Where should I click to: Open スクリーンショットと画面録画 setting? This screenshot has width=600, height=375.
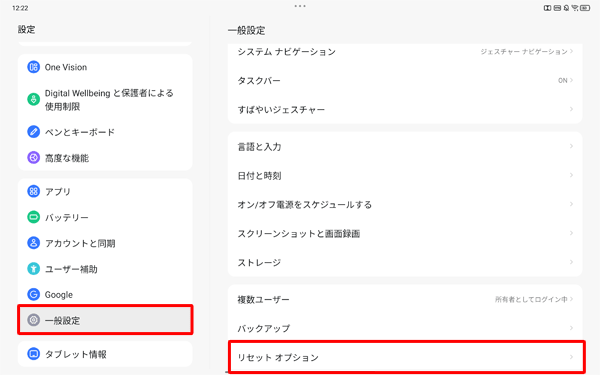click(x=405, y=233)
